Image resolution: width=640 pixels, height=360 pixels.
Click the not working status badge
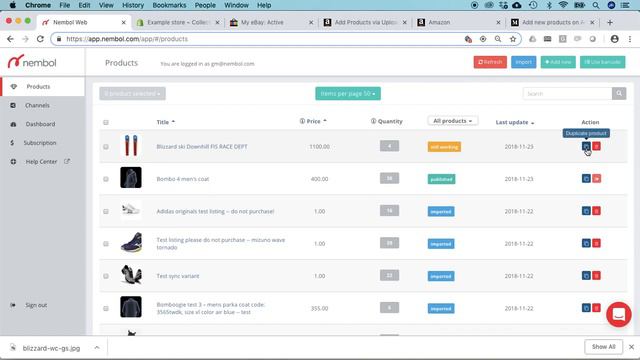pos(444,147)
